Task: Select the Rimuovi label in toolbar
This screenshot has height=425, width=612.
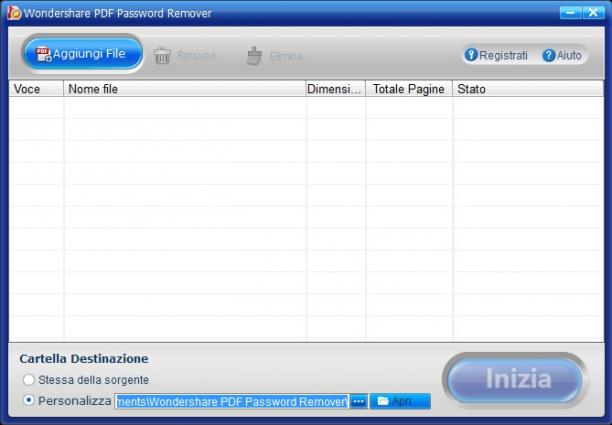Action: [196, 55]
